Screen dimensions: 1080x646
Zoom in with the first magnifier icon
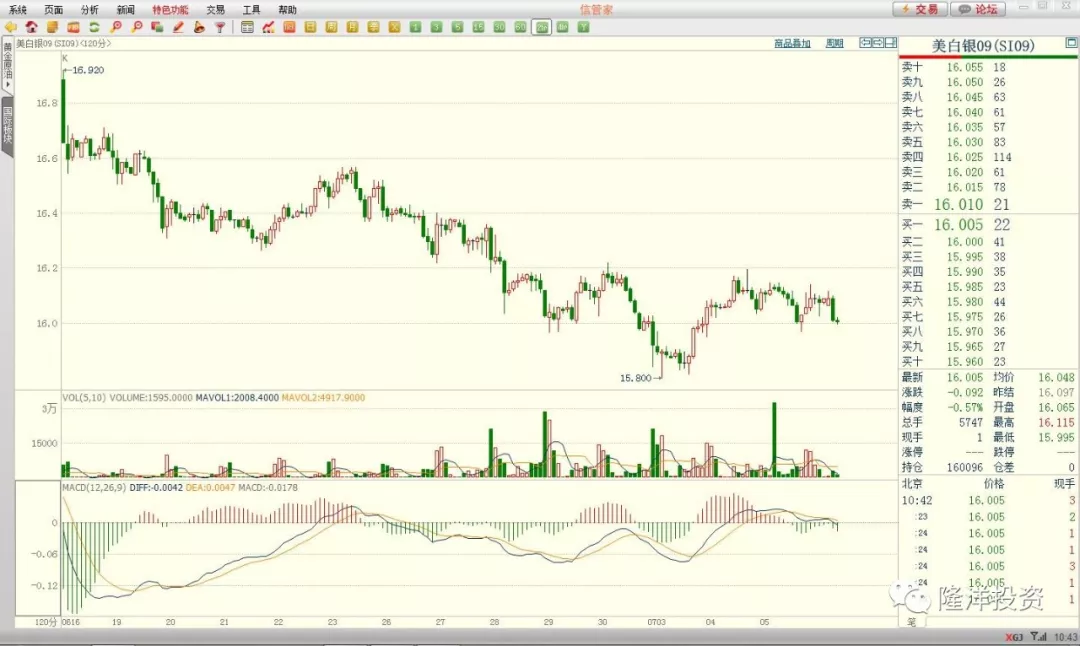(116, 27)
